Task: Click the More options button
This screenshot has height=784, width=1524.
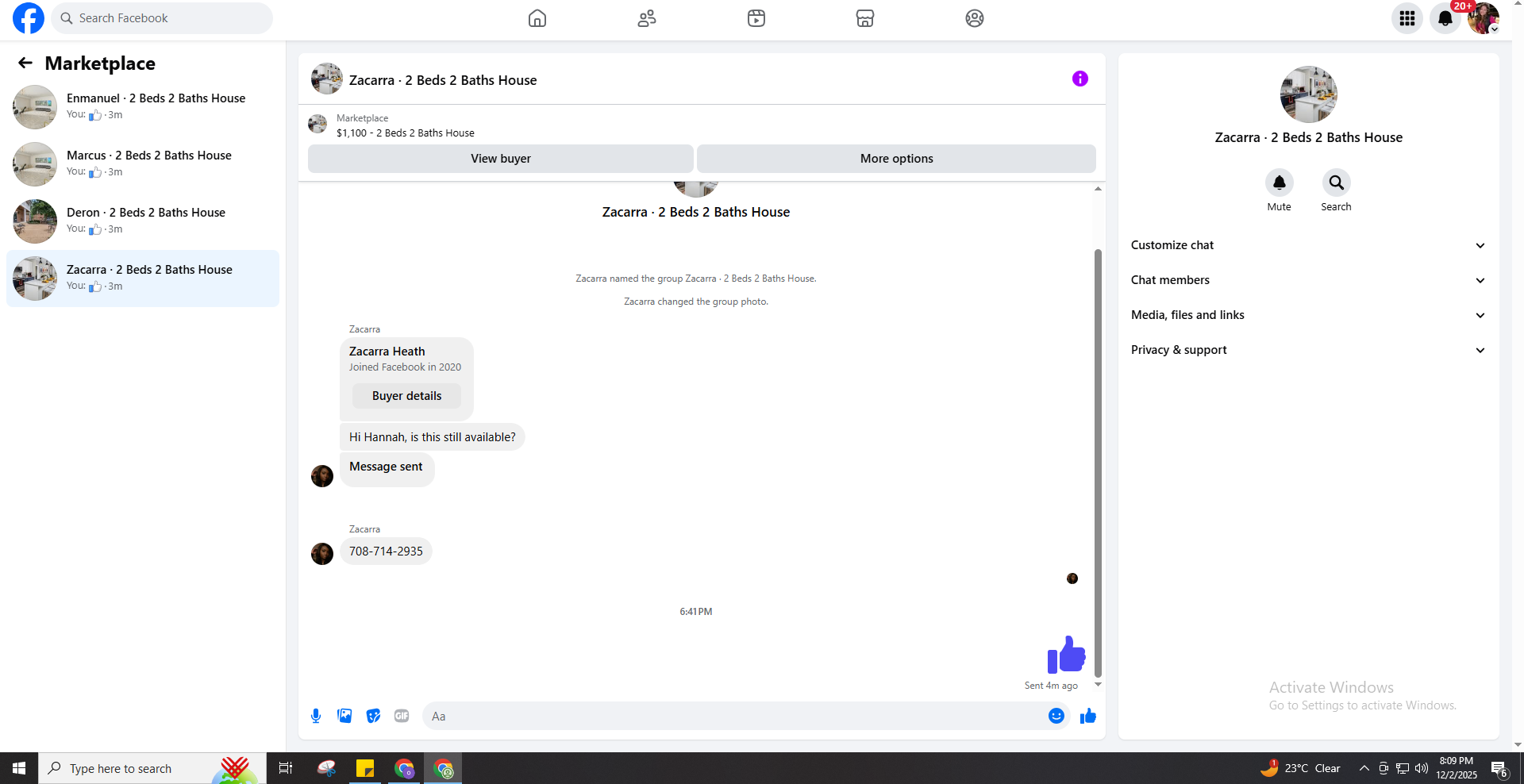Action: pos(896,159)
